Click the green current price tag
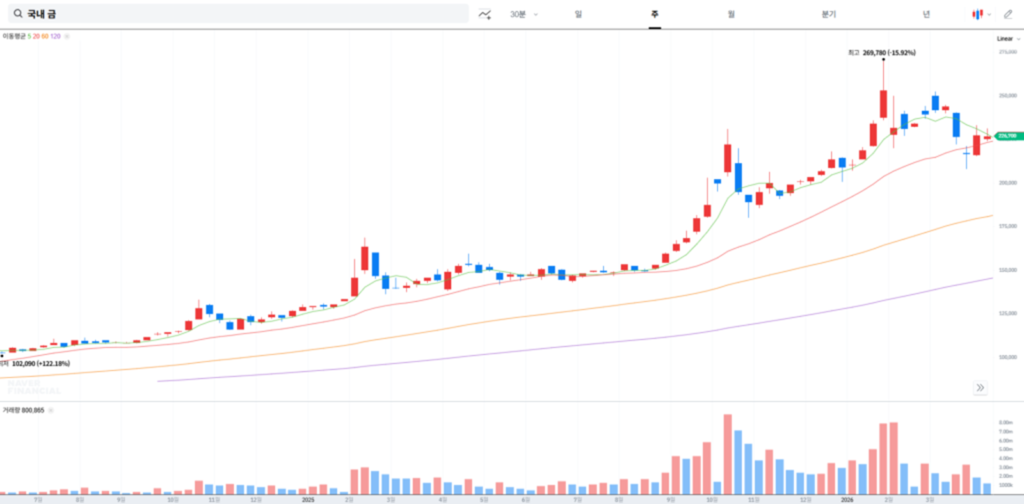The width and height of the screenshot is (1024, 504). (1007, 136)
